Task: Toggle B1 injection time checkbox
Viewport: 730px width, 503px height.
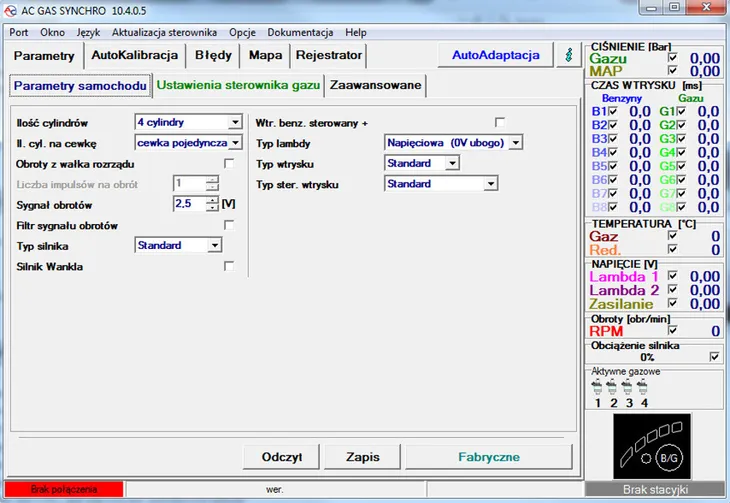Action: pos(613,111)
